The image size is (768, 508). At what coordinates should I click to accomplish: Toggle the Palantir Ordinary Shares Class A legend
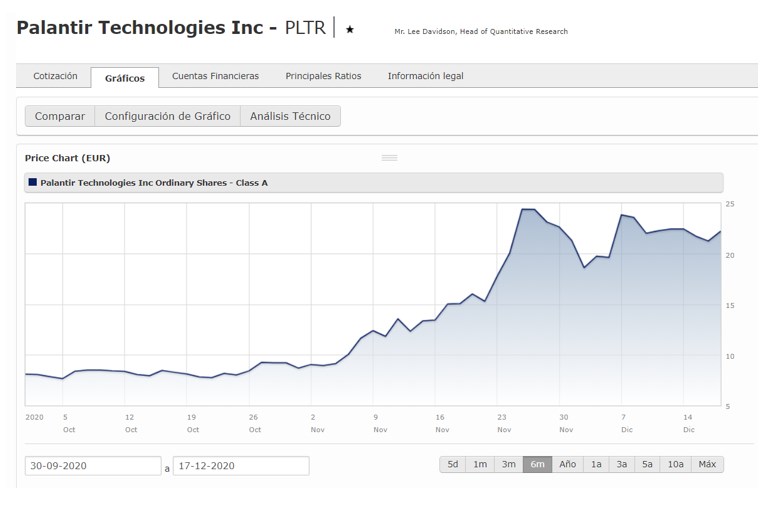[x=154, y=182]
